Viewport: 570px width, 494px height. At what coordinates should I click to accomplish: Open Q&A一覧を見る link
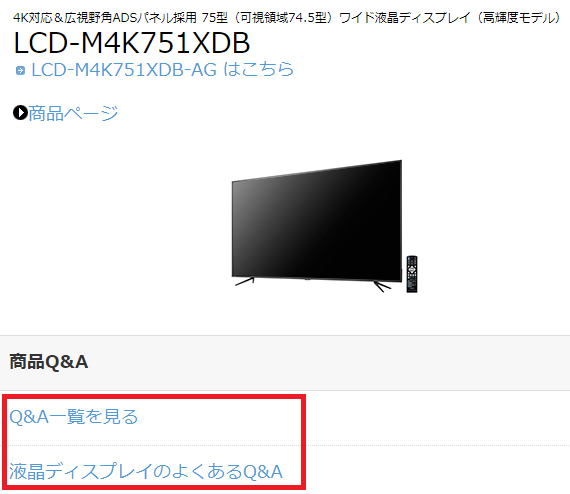click(x=74, y=417)
